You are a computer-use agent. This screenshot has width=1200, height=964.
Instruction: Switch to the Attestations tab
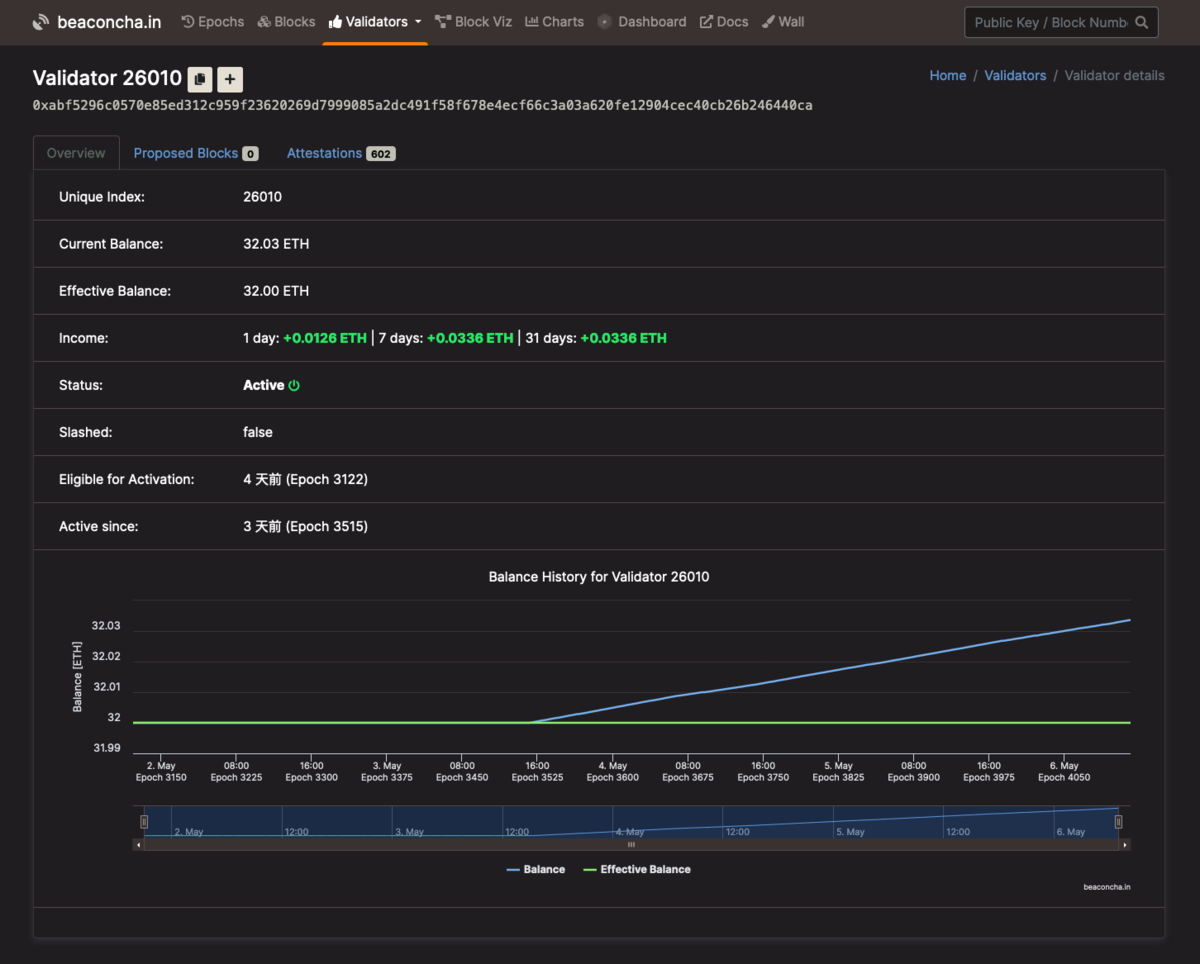click(341, 153)
